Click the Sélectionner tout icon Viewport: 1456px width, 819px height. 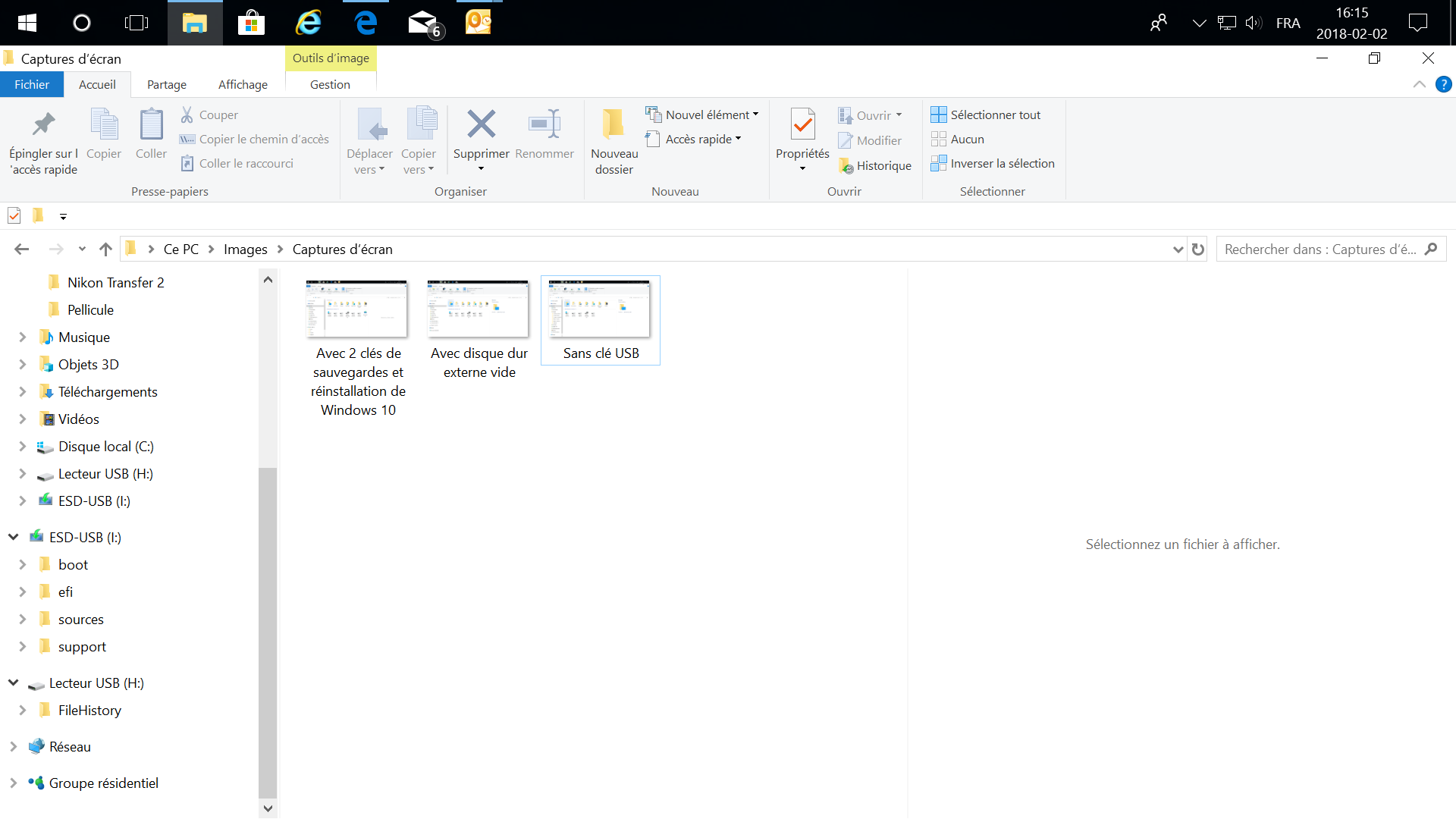tap(939, 115)
